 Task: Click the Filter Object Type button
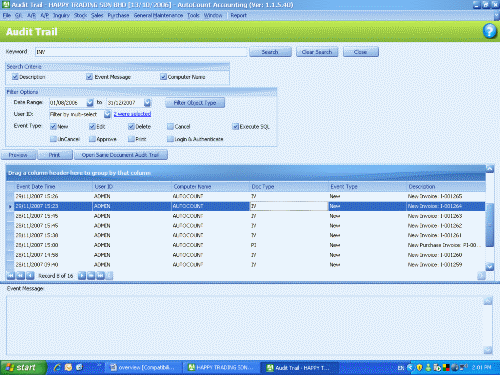click(x=195, y=103)
